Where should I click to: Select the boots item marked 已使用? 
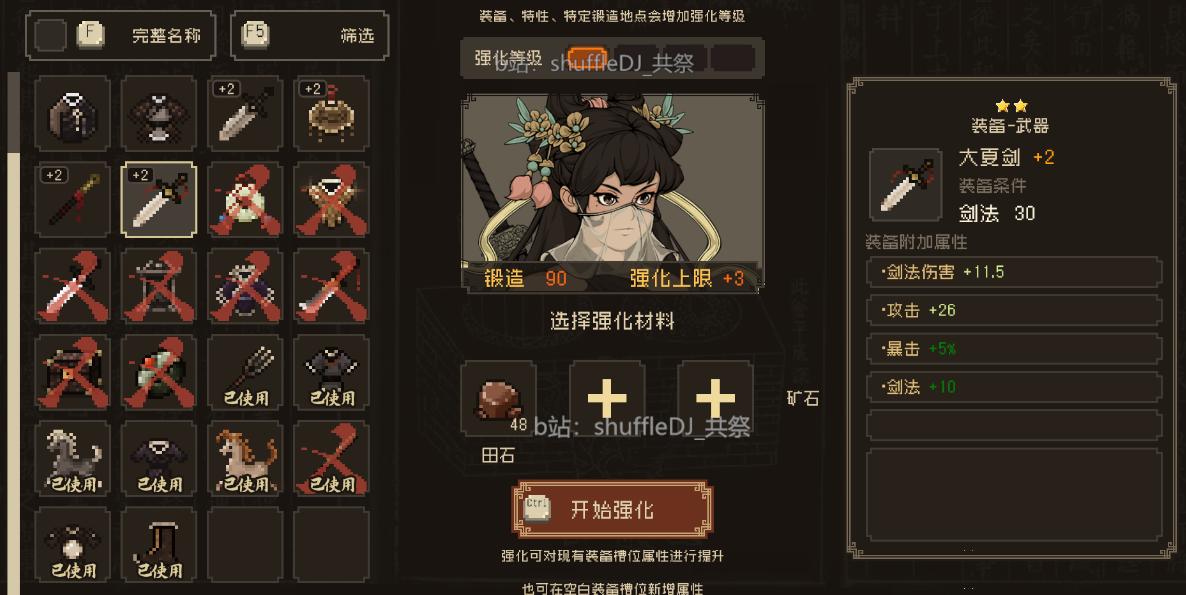click(x=159, y=545)
